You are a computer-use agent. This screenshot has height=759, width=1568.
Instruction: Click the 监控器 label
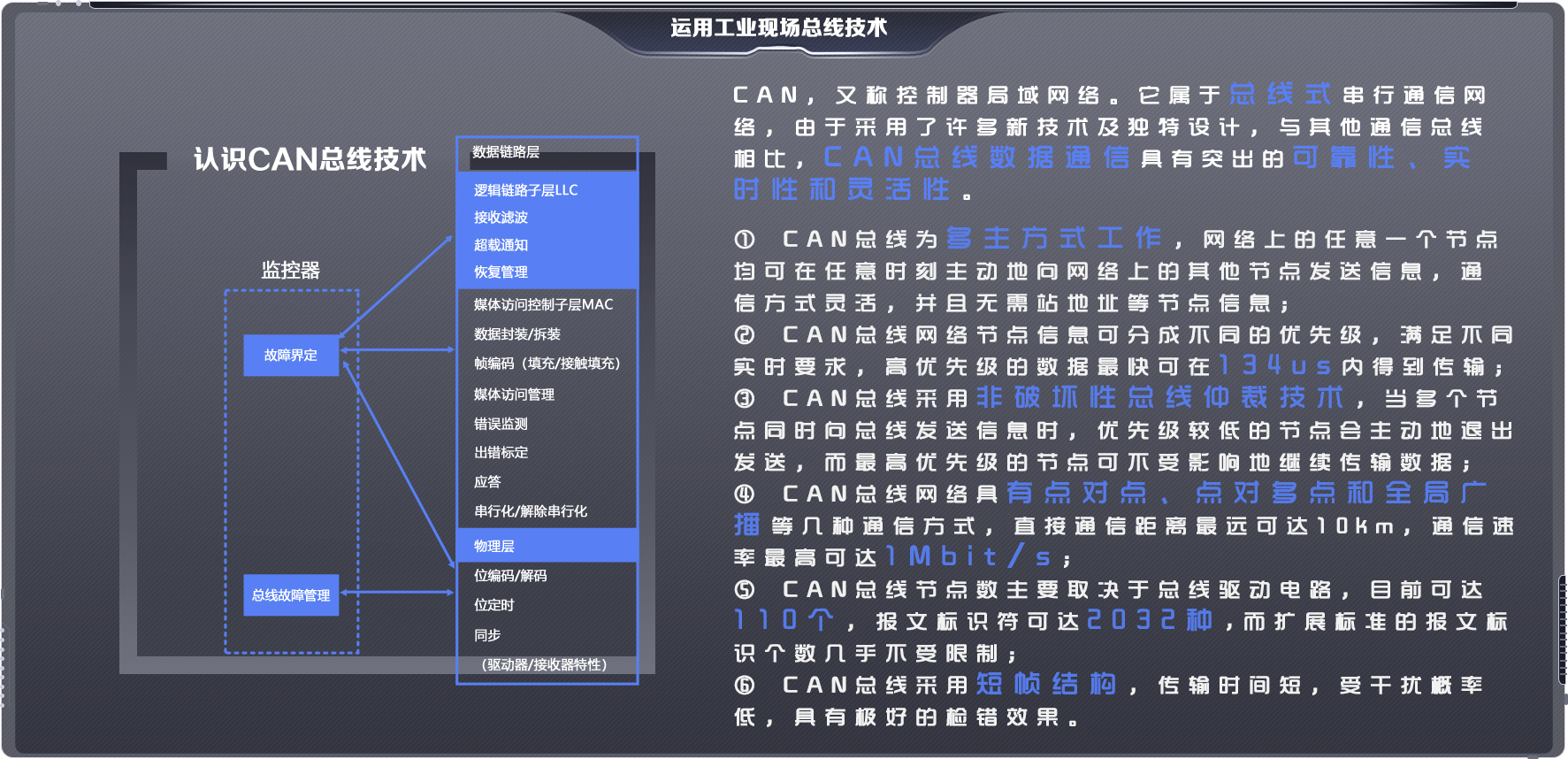click(290, 270)
